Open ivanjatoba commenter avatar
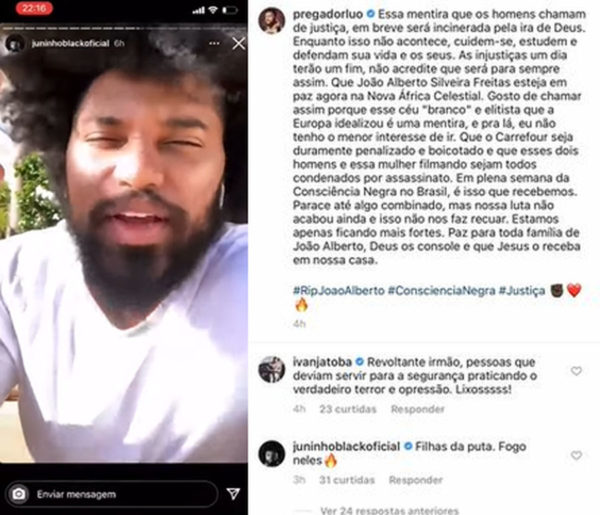This screenshot has height=515, width=600. (x=272, y=369)
